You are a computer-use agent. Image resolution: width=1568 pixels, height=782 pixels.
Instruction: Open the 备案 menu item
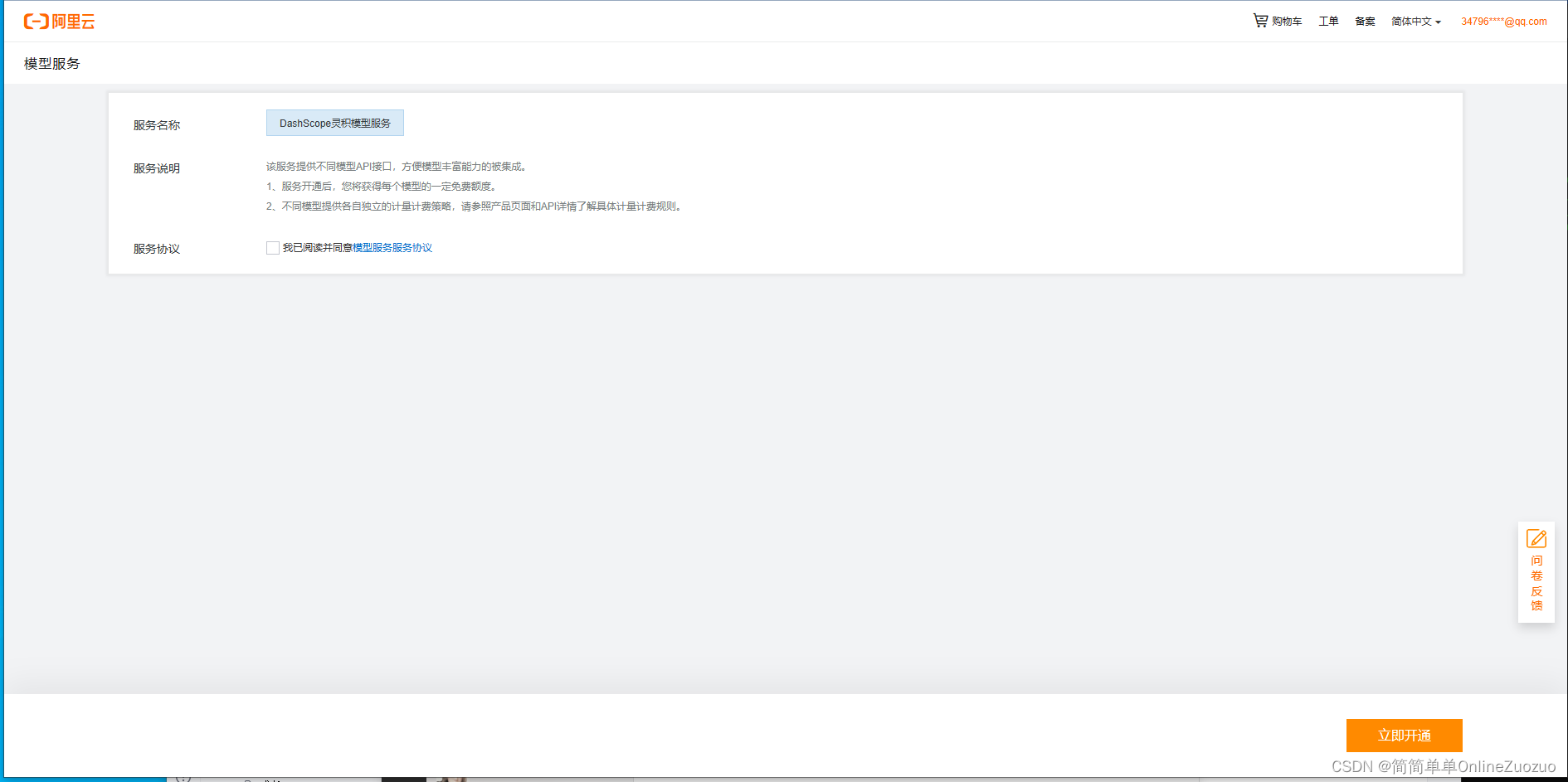click(1365, 22)
